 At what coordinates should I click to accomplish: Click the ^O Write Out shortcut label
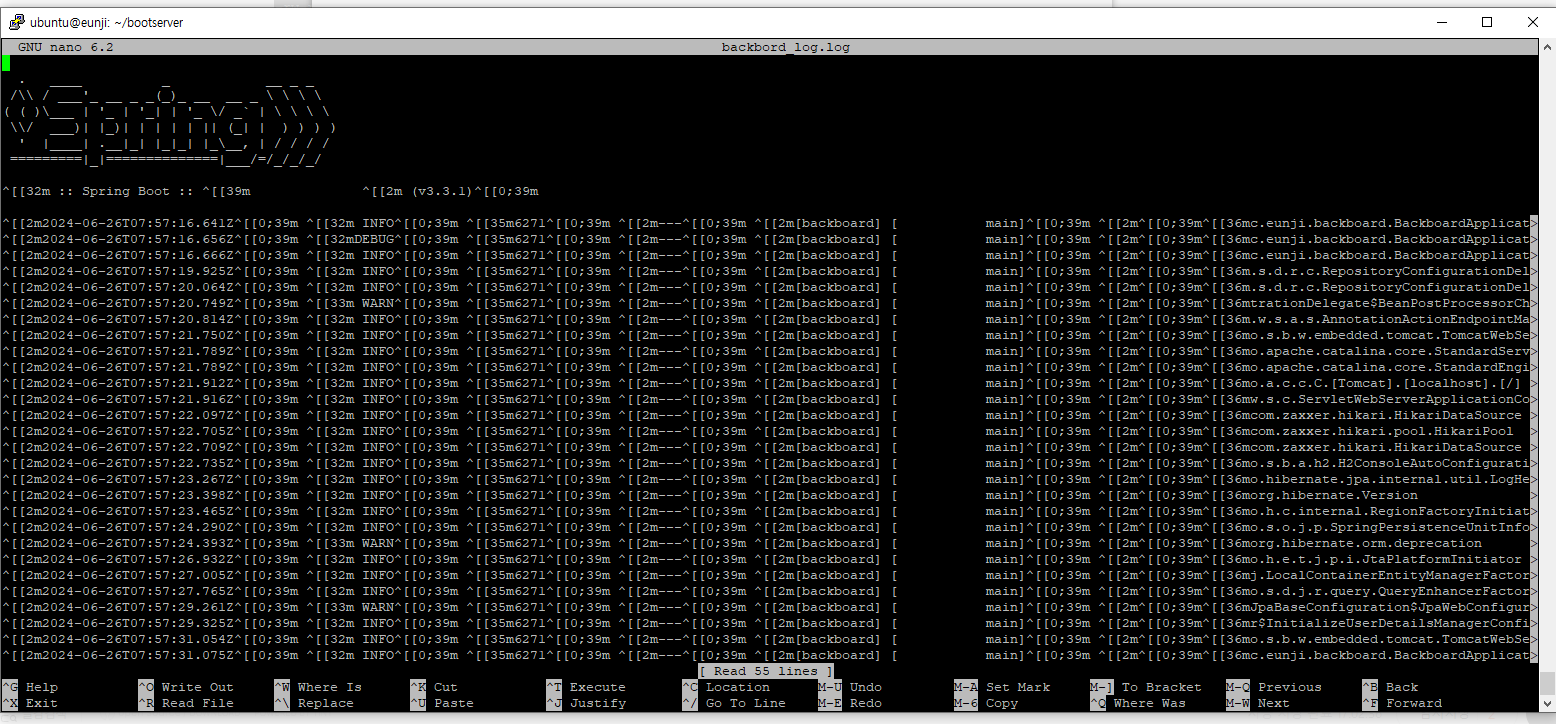click(186, 687)
